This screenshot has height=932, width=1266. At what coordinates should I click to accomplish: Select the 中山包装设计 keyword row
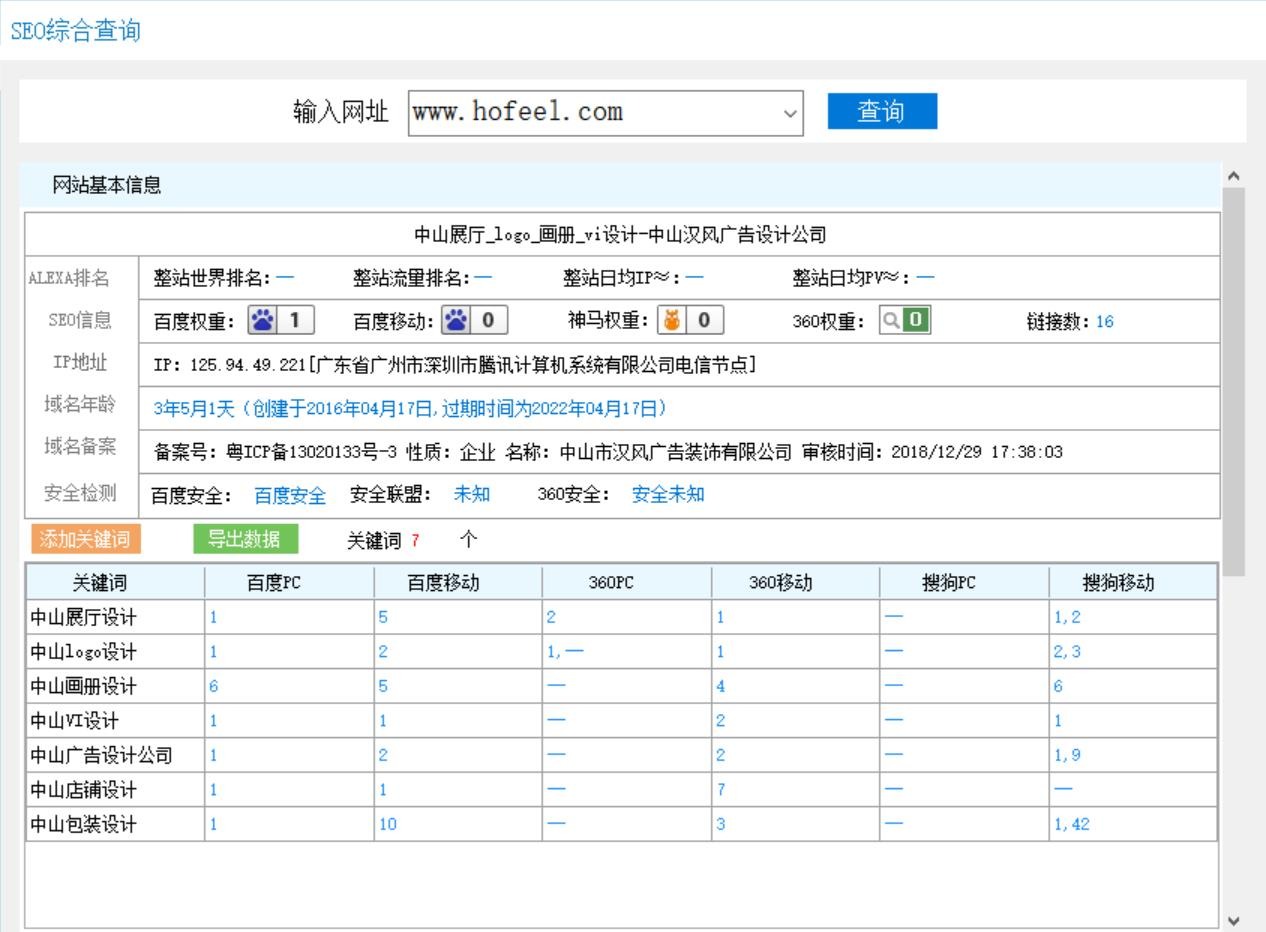[83, 824]
